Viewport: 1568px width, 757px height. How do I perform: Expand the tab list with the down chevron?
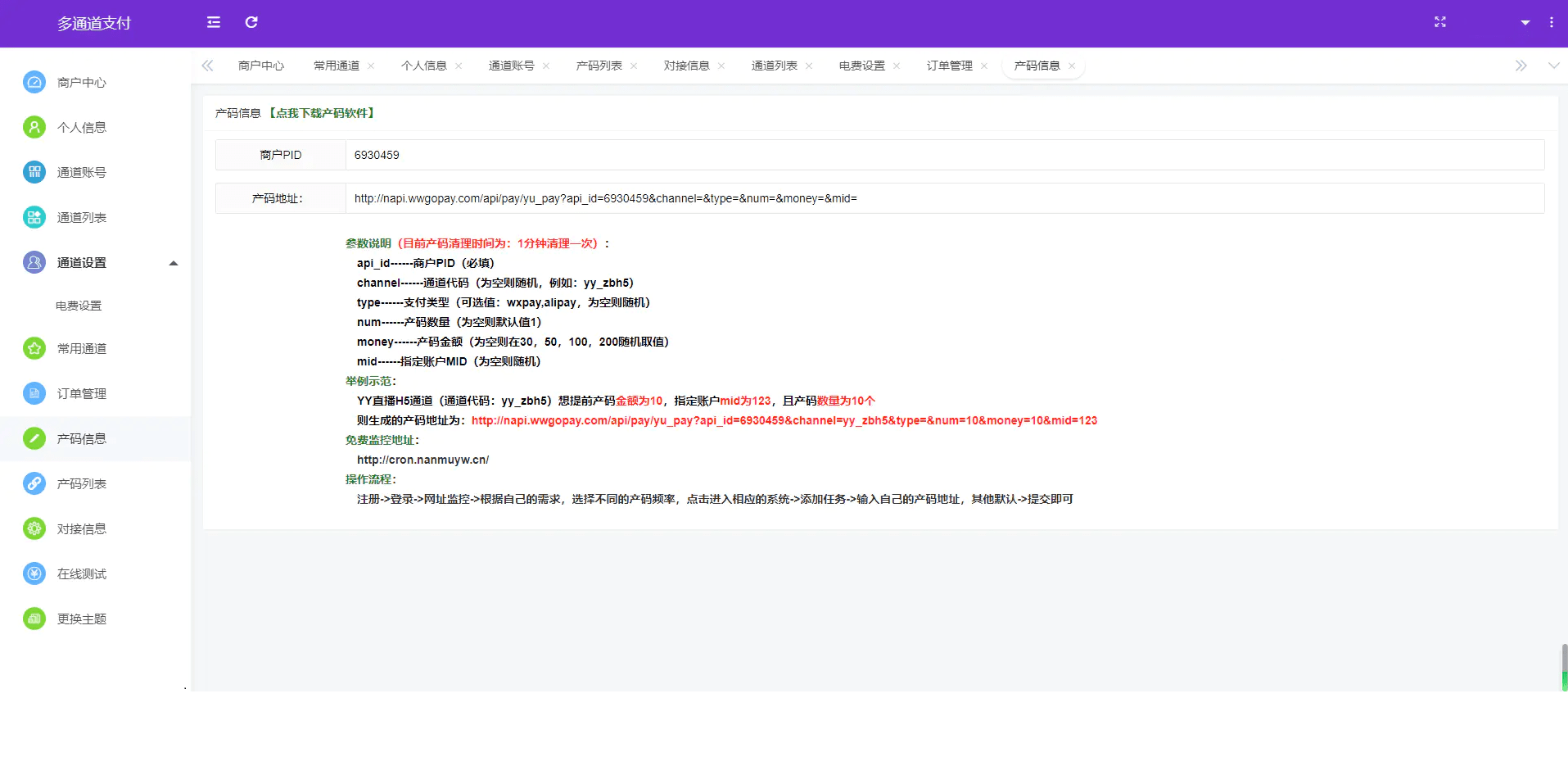pos(1555,66)
